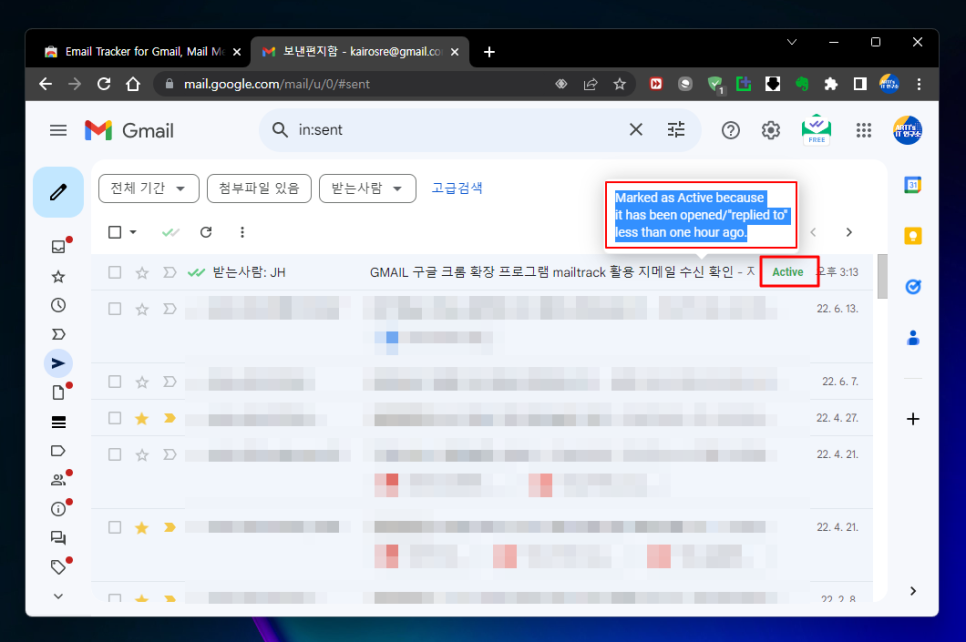Open the Google account avatar
The image size is (966, 642).
(x=907, y=131)
